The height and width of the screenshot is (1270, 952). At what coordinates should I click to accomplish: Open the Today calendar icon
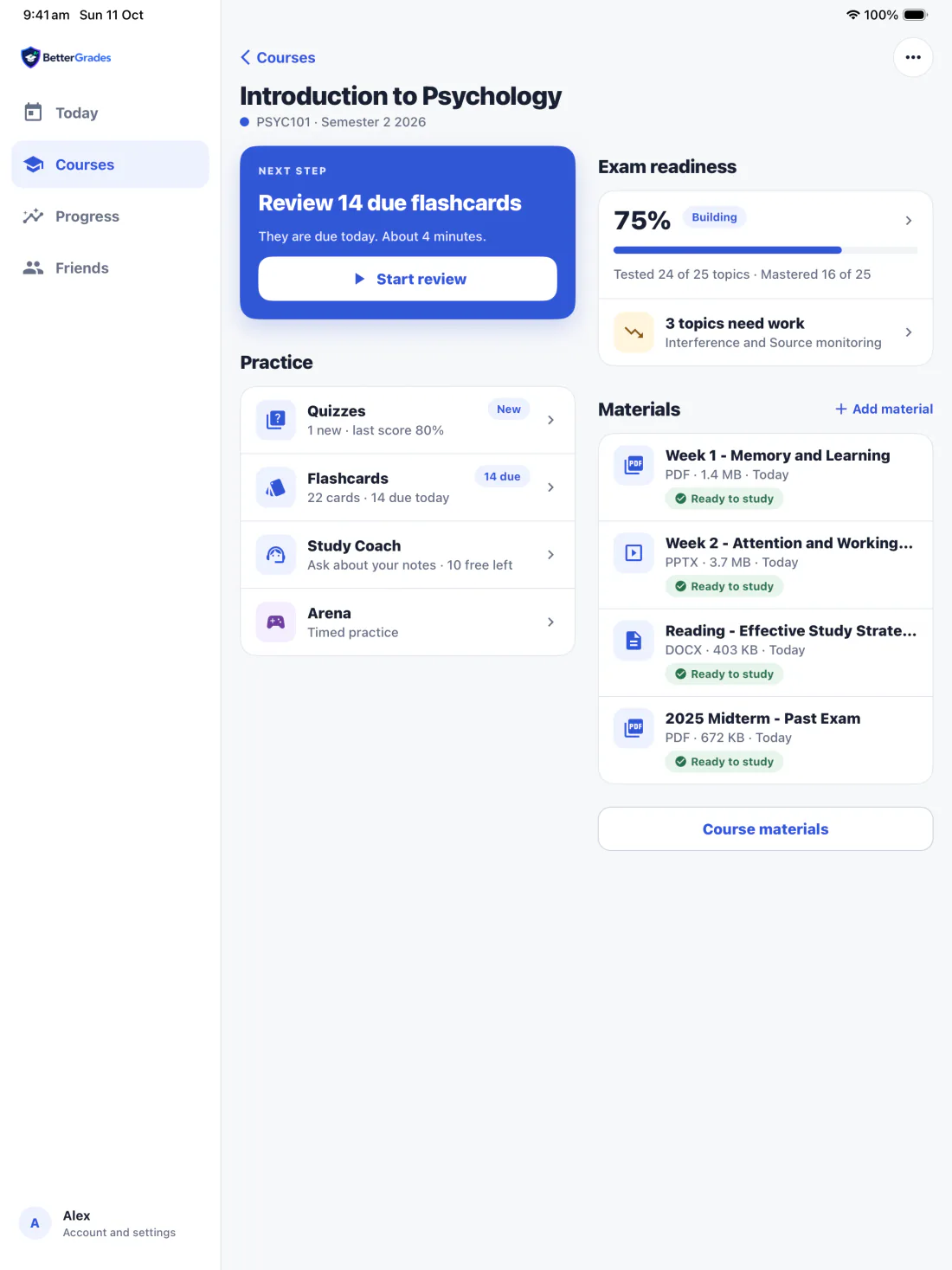(33, 113)
